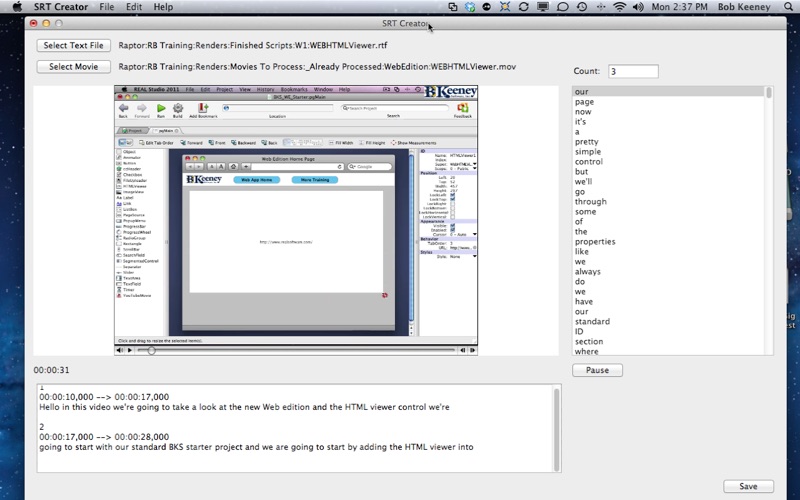Select the word 'pretty' in the list
800x500 pixels.
click(587, 142)
